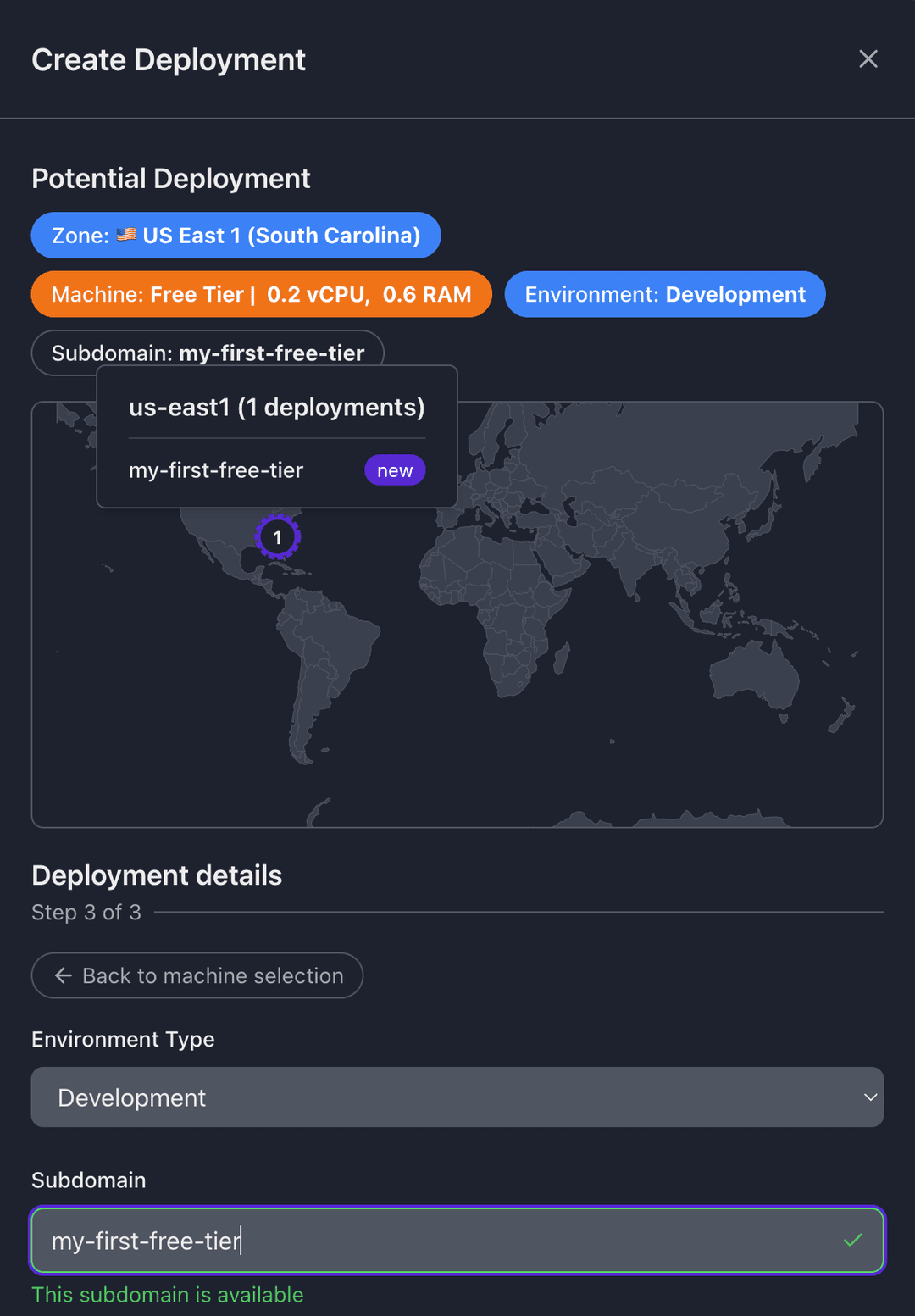Select the Zone: US East 1 badge
This screenshot has height=1316, width=915.
click(x=236, y=236)
